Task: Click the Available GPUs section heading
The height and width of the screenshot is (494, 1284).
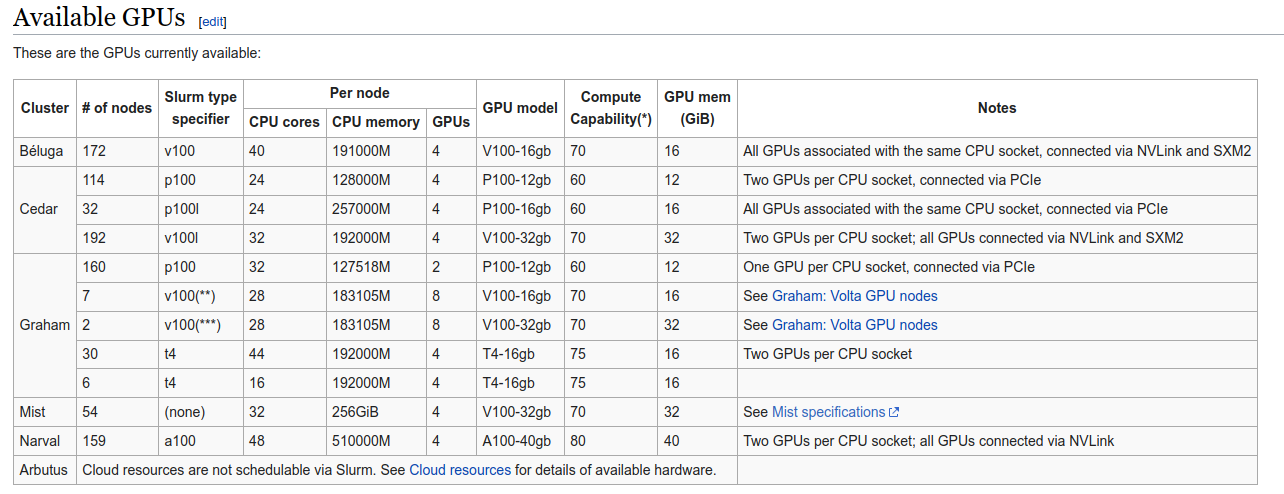Action: (x=100, y=17)
